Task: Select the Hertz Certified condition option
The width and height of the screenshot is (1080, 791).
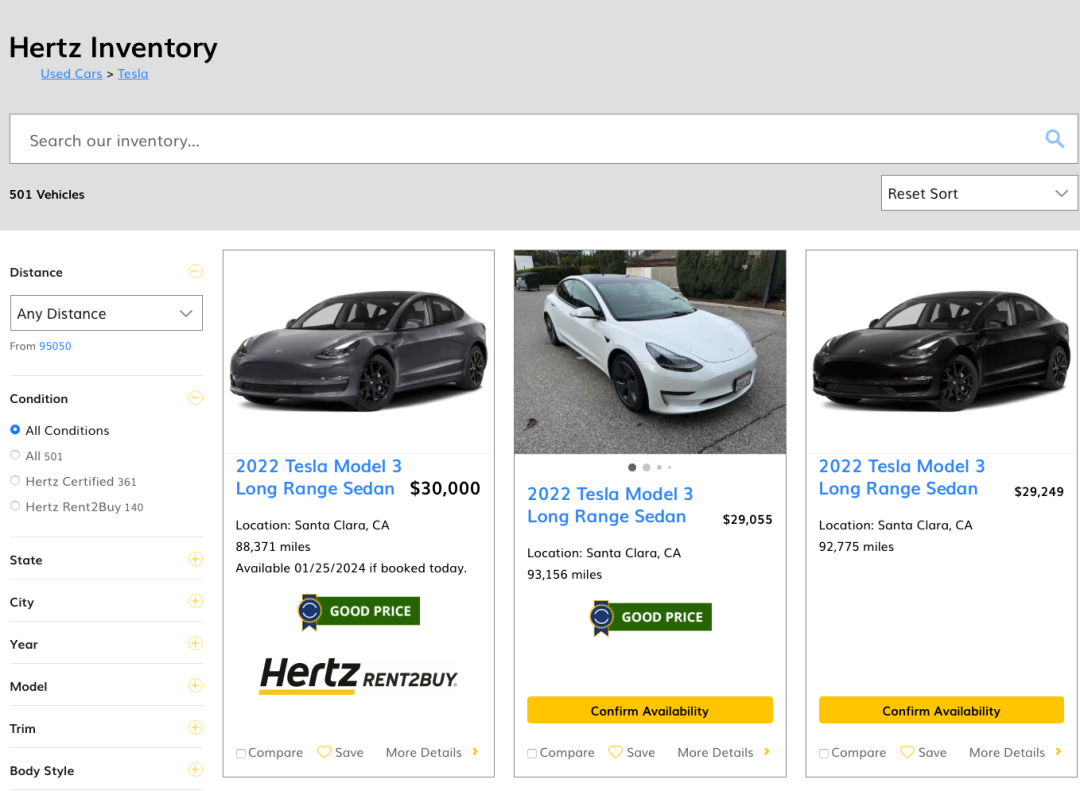Action: [x=15, y=481]
